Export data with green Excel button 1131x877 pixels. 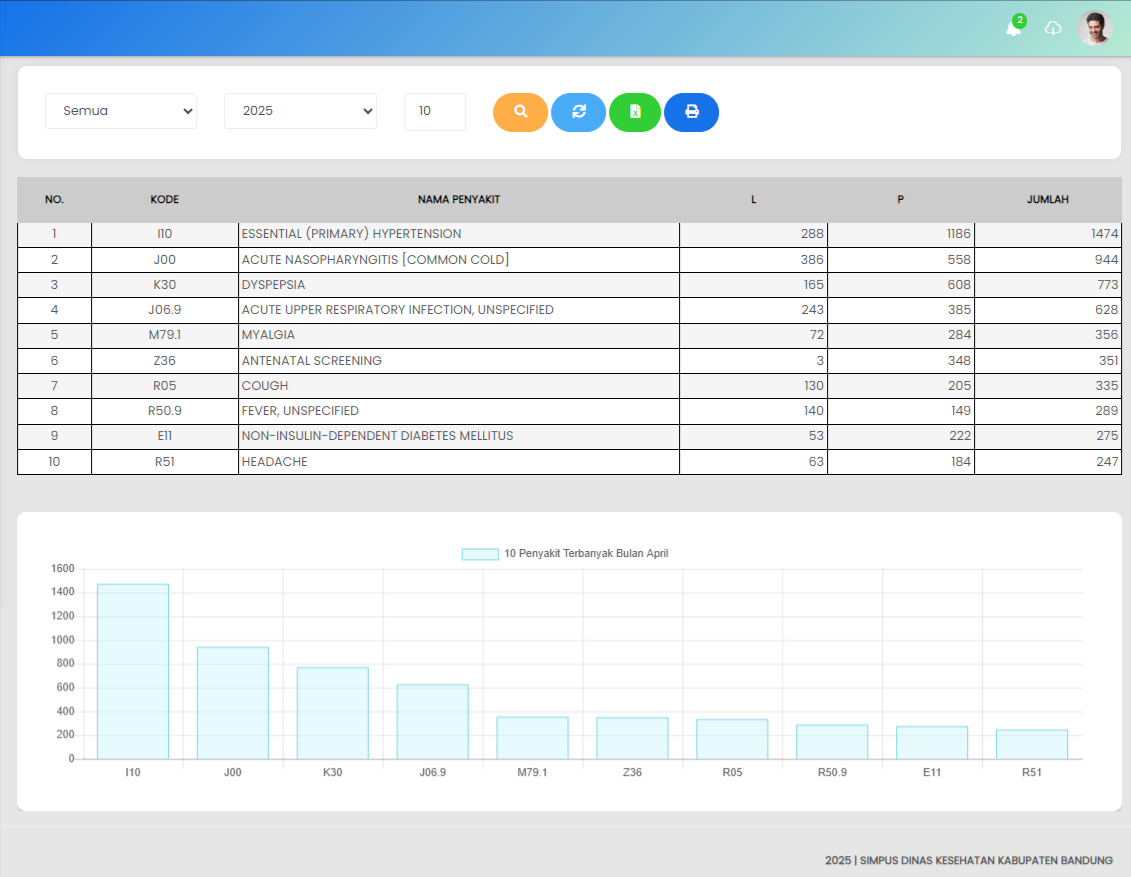pyautogui.click(x=635, y=112)
